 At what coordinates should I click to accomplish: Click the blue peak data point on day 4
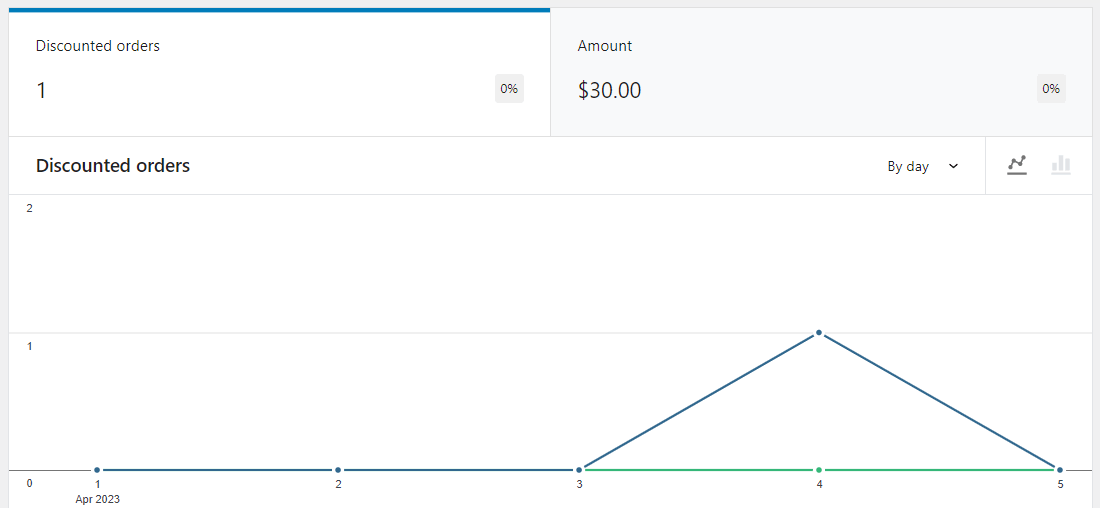tap(819, 332)
